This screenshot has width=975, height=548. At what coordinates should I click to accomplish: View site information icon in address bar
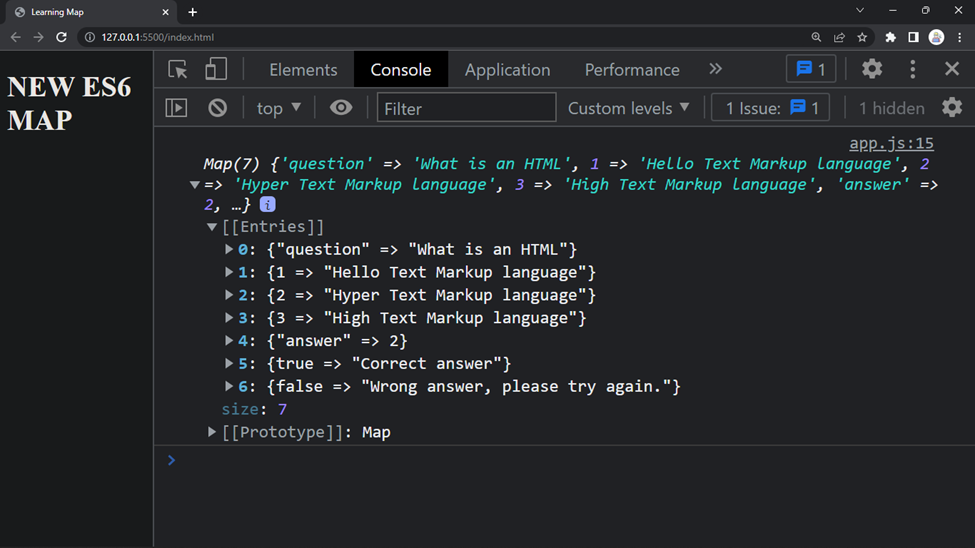coord(90,37)
